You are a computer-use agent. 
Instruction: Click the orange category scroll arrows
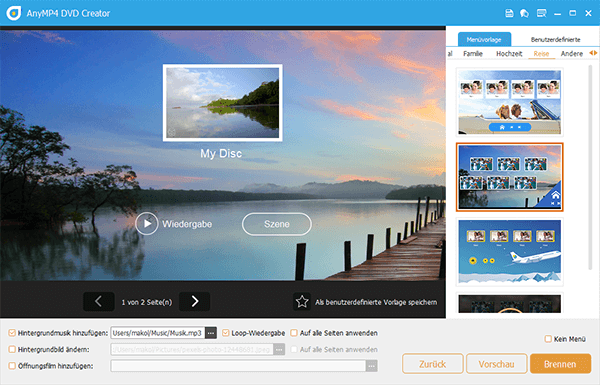(x=593, y=53)
